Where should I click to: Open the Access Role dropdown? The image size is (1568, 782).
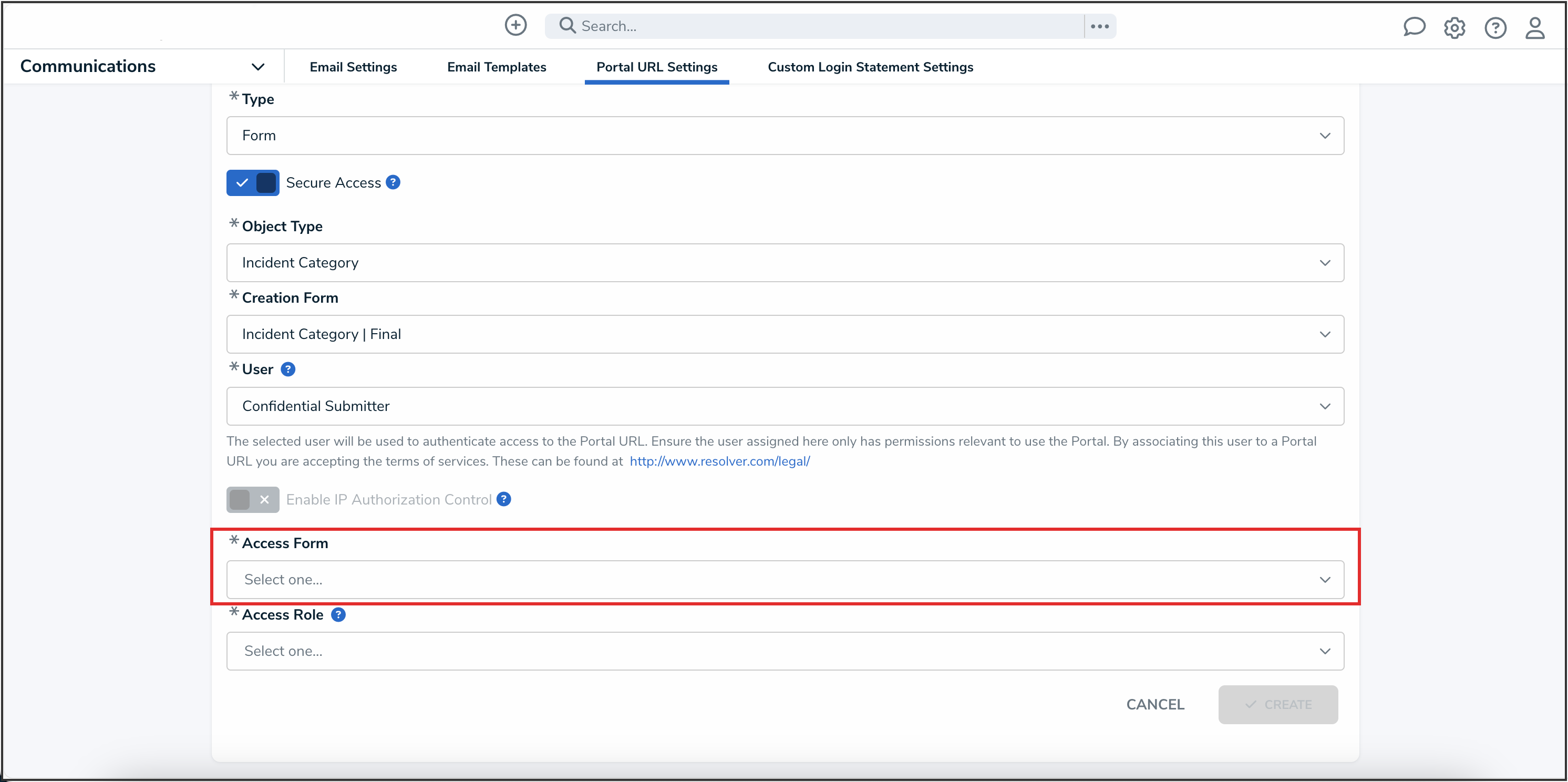pos(785,651)
